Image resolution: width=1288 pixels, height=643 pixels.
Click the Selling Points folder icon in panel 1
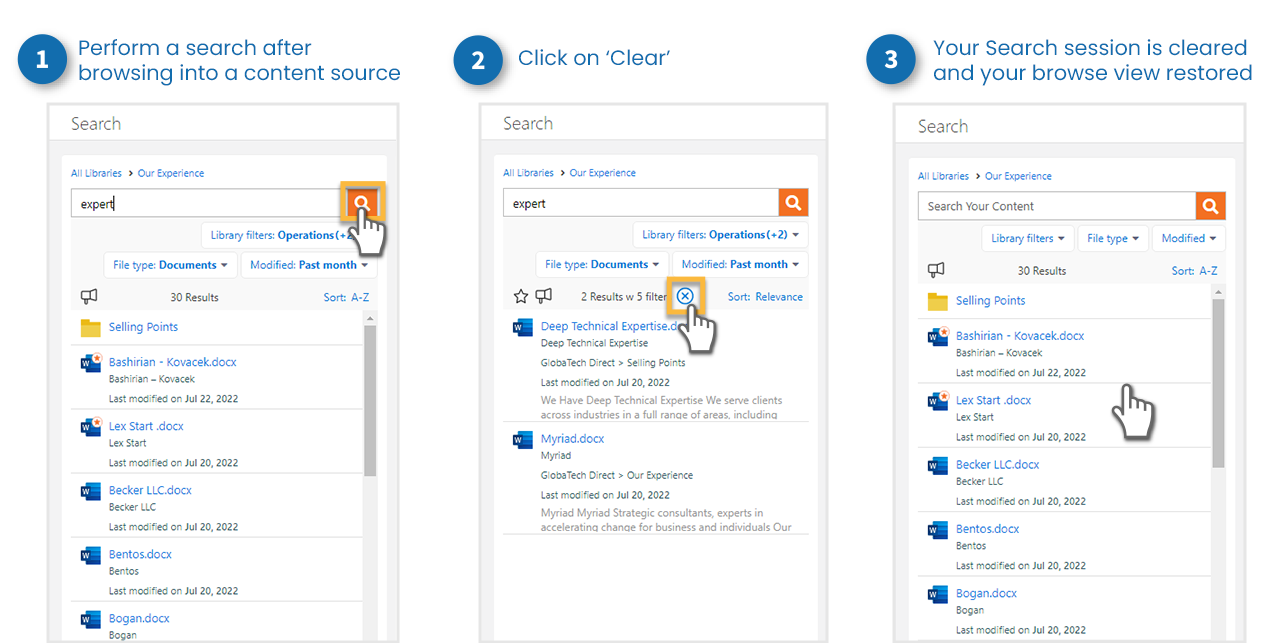91,327
